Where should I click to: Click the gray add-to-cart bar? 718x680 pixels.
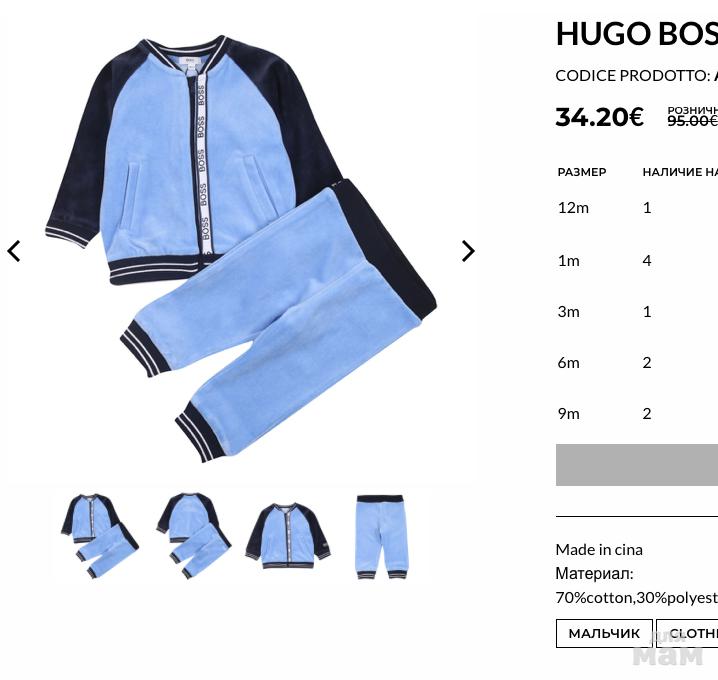637,464
